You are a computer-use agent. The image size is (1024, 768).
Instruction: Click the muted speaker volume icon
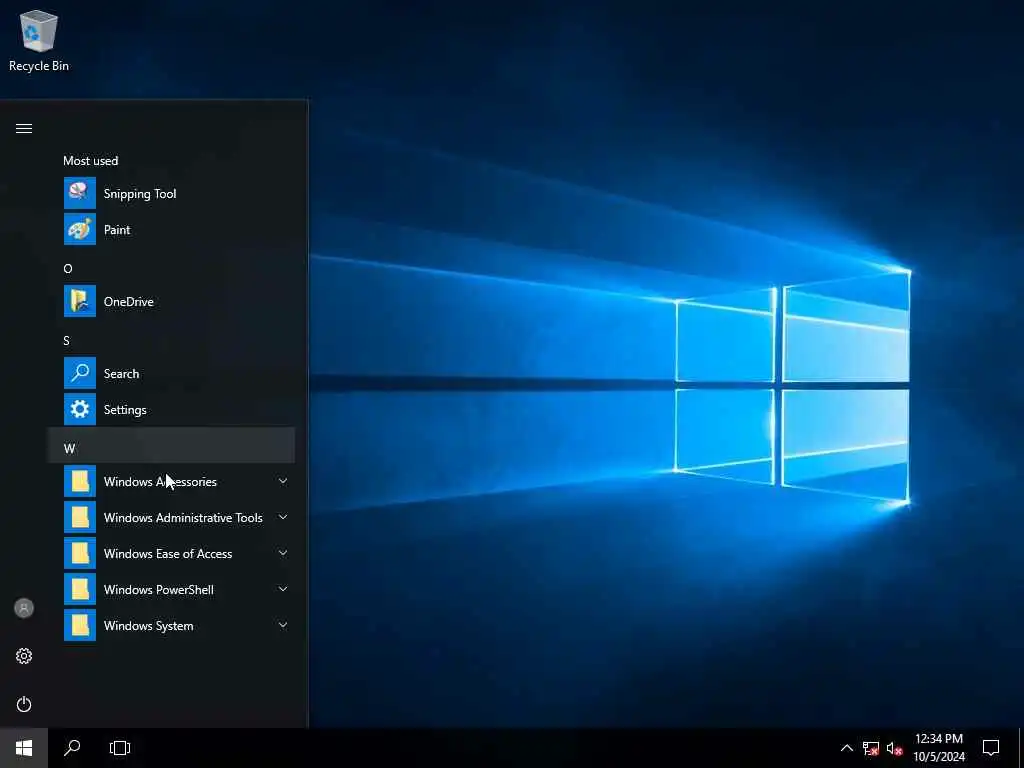click(895, 748)
